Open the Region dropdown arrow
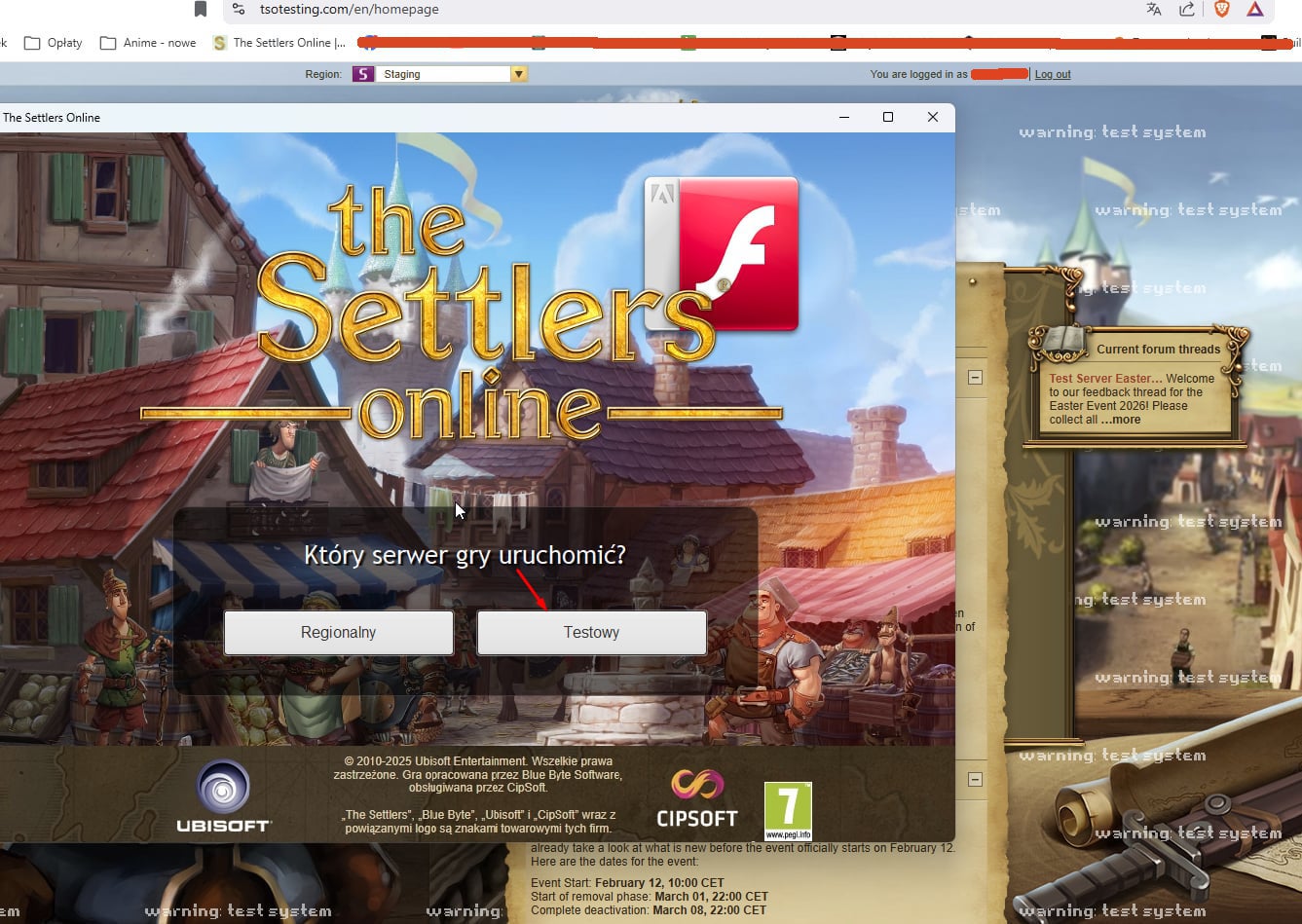The width and height of the screenshot is (1302, 924). coord(519,74)
